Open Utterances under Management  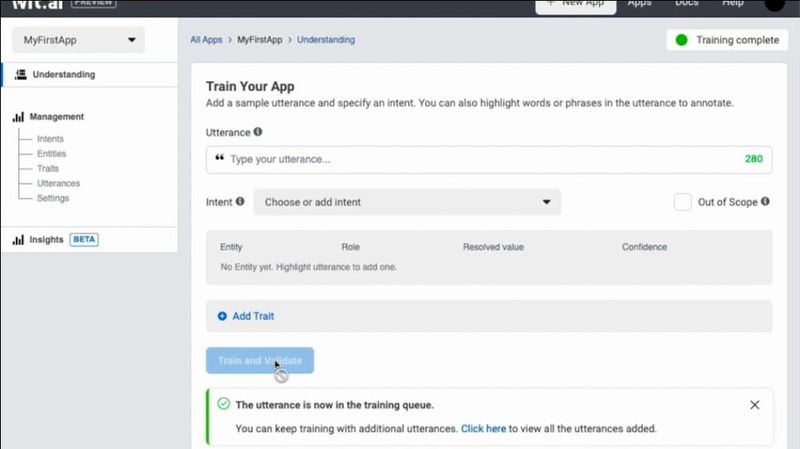[x=58, y=183]
